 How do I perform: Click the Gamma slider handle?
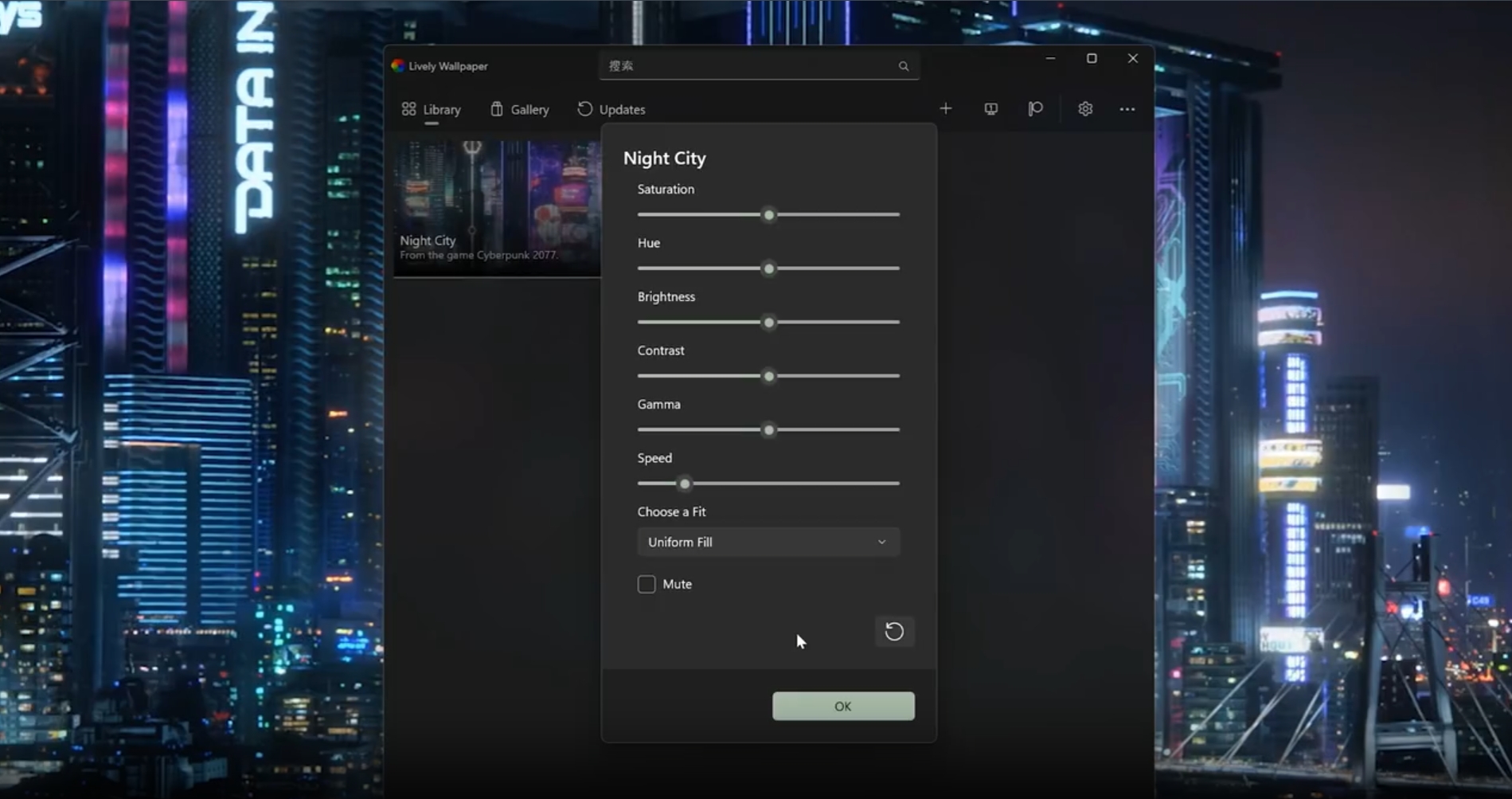point(768,429)
